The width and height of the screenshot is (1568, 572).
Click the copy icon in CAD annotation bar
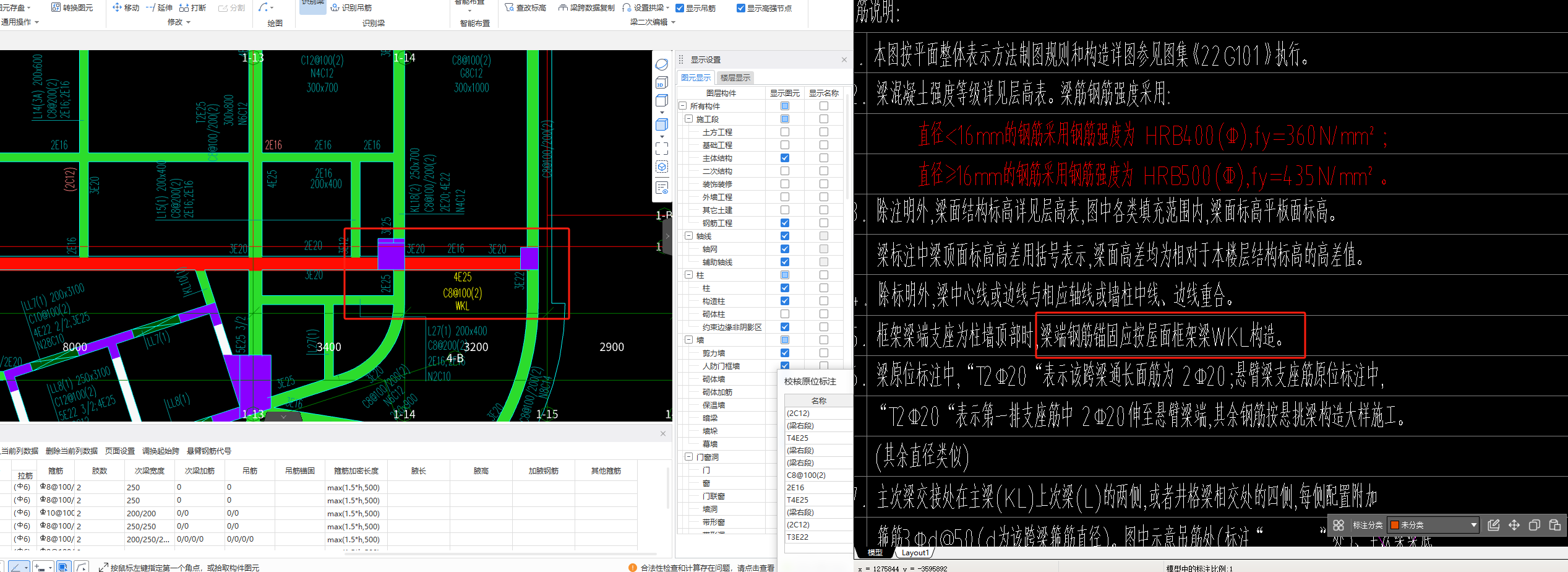coord(1535,525)
